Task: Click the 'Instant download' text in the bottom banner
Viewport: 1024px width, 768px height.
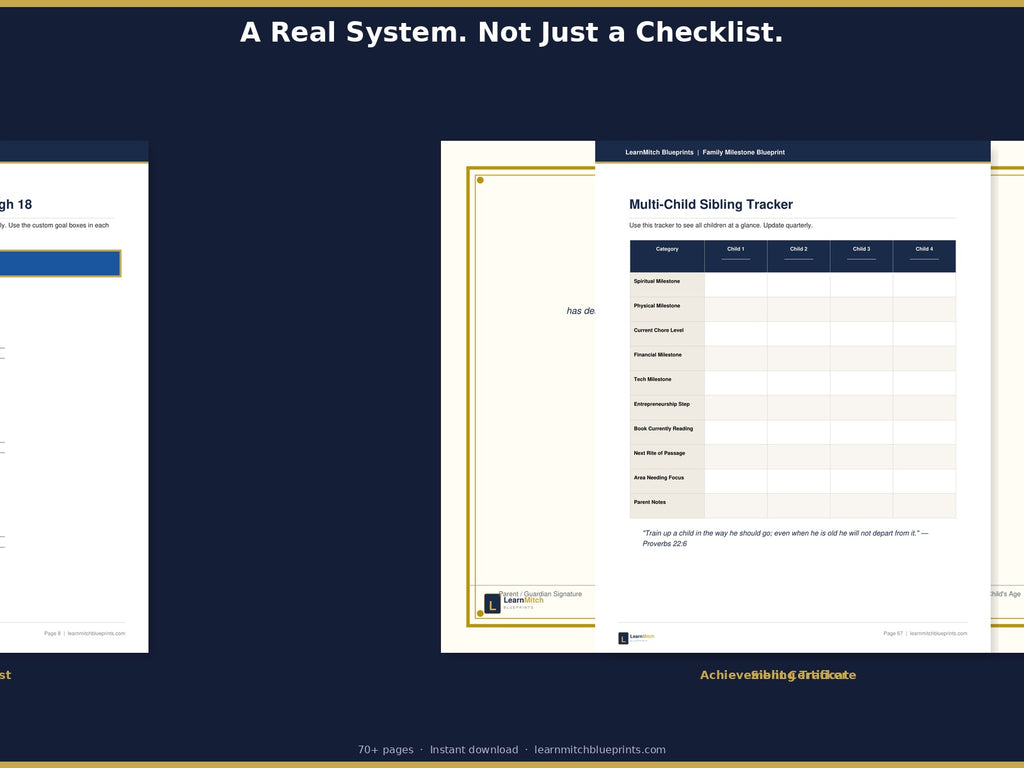Action: [x=473, y=750]
